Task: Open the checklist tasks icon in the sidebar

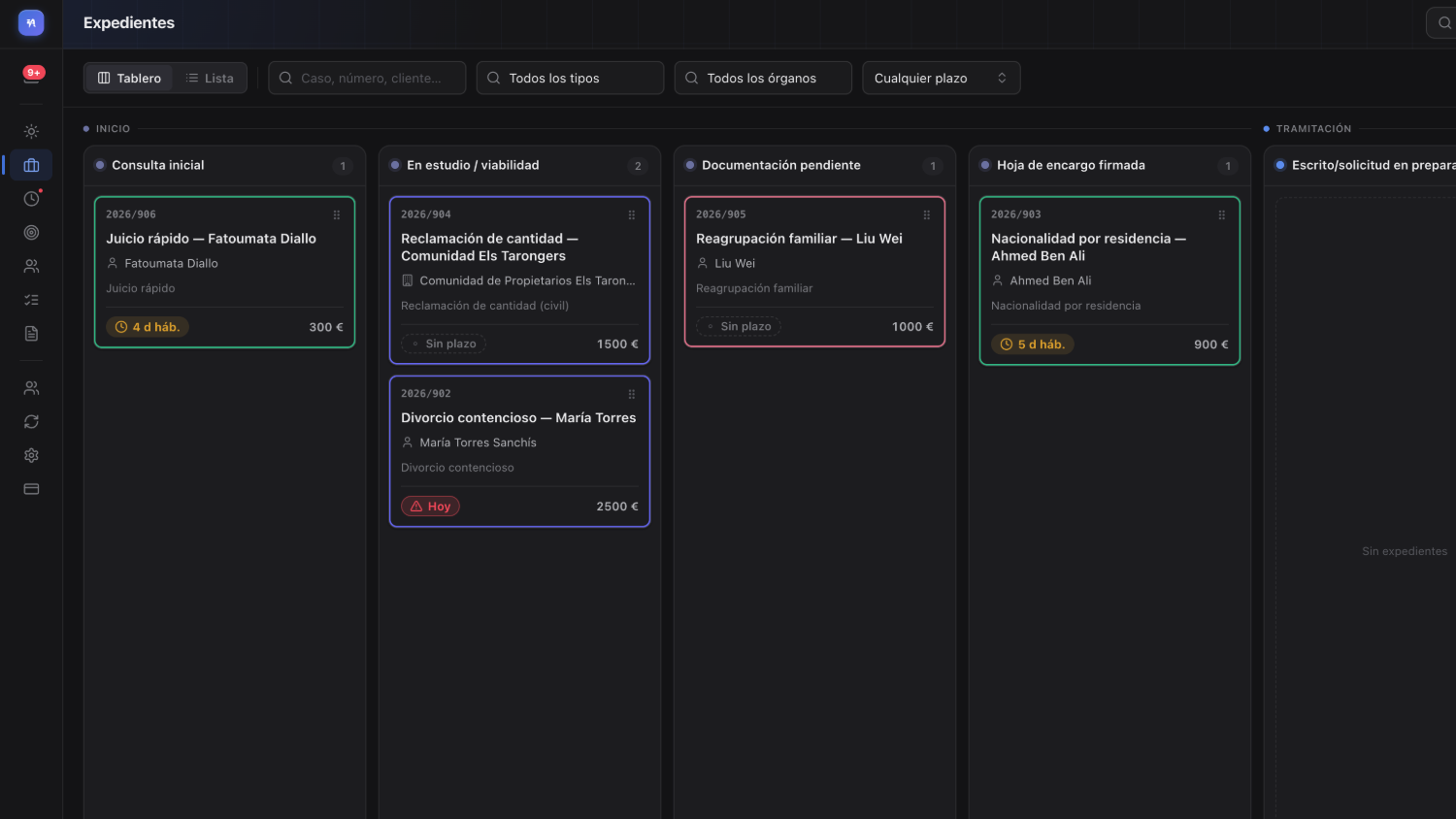Action: (31, 300)
